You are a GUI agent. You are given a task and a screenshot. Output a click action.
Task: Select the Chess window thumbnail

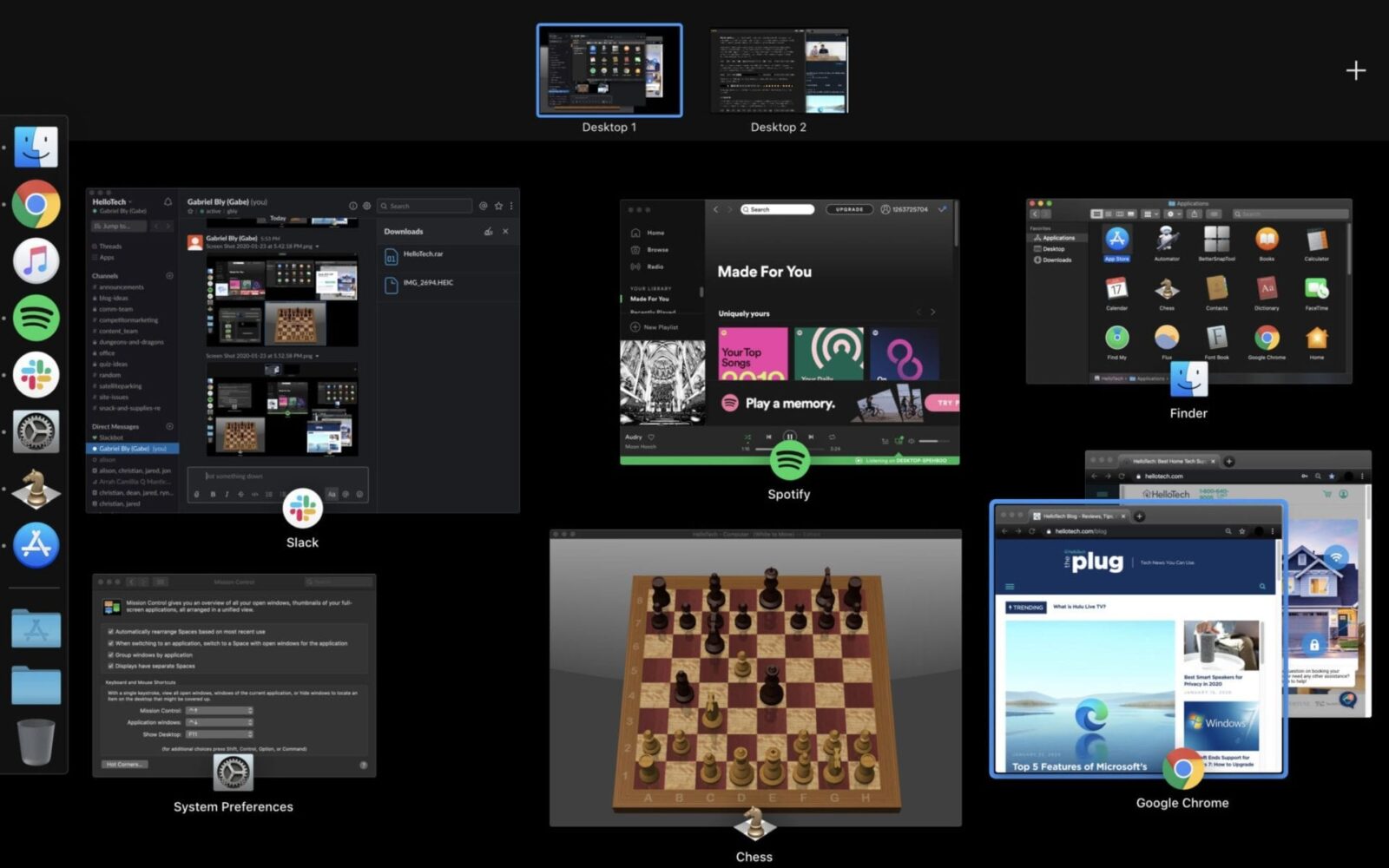pos(755,677)
